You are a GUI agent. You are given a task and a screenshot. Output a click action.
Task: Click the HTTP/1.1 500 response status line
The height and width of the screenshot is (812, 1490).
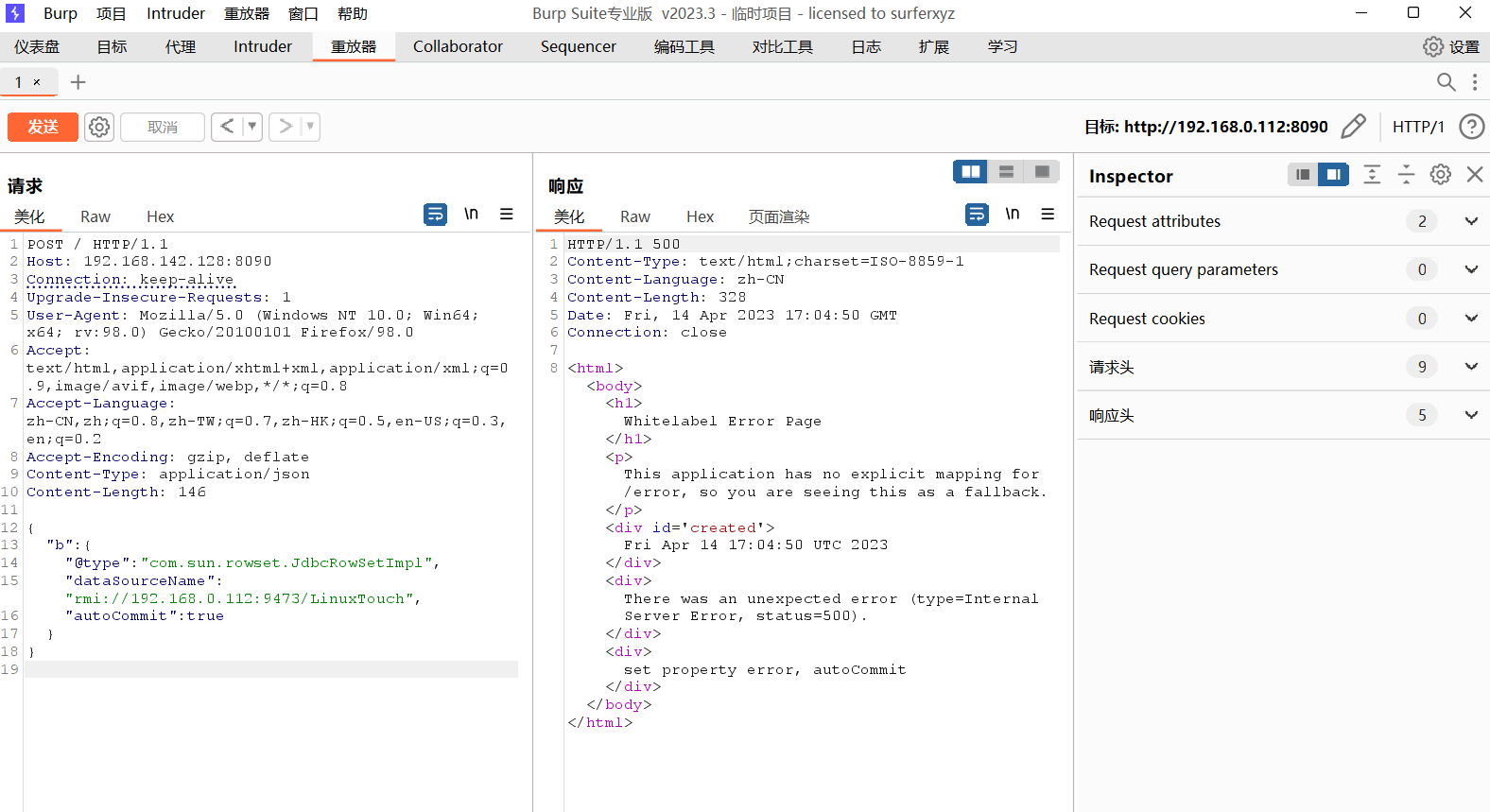click(624, 244)
